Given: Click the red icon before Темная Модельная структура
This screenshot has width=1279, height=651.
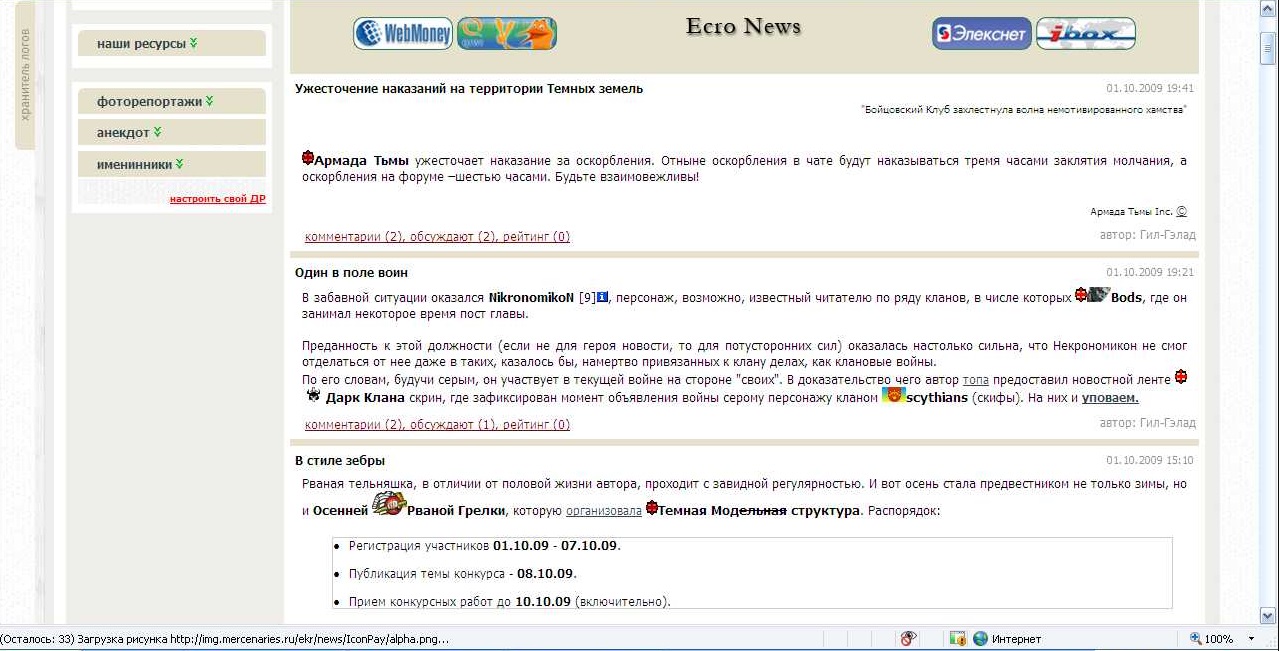Looking at the screenshot, I should (x=652, y=508).
